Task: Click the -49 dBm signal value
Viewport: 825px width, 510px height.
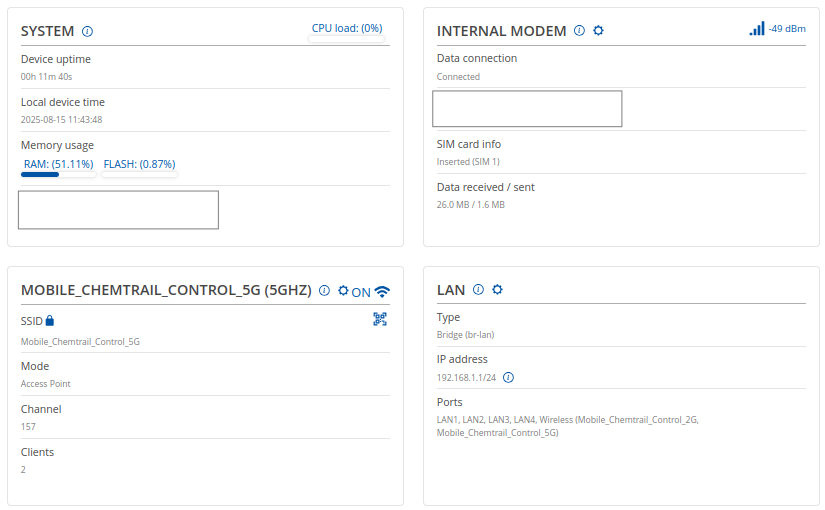Action: tap(787, 29)
